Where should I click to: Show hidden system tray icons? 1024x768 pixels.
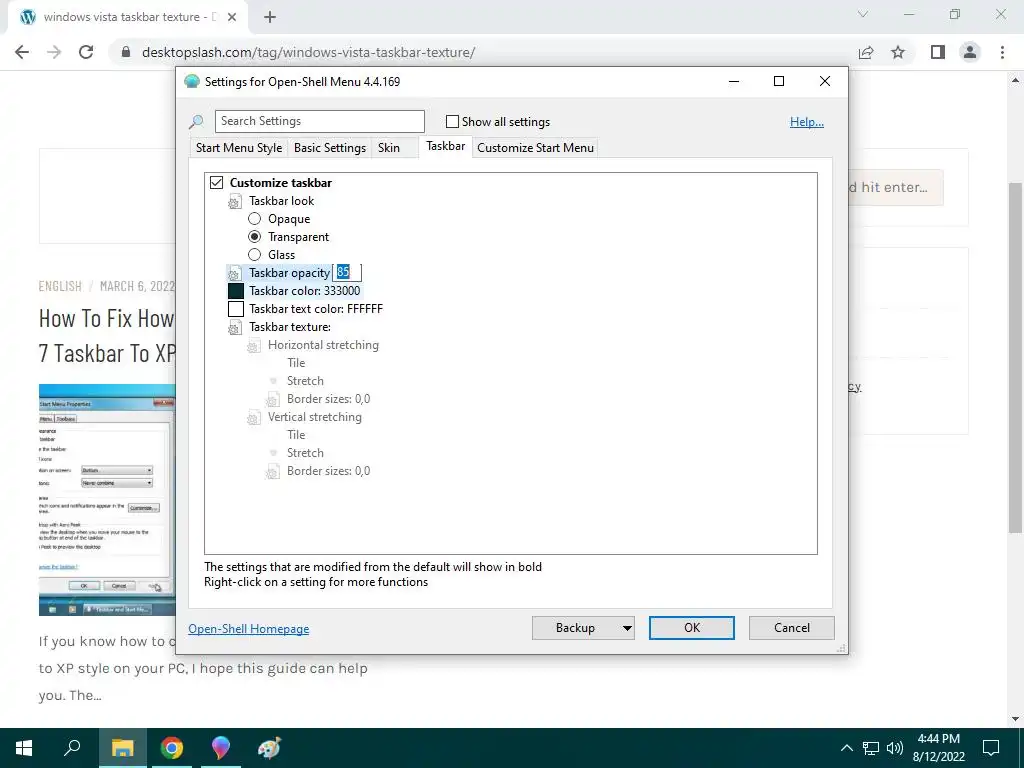(x=846, y=748)
